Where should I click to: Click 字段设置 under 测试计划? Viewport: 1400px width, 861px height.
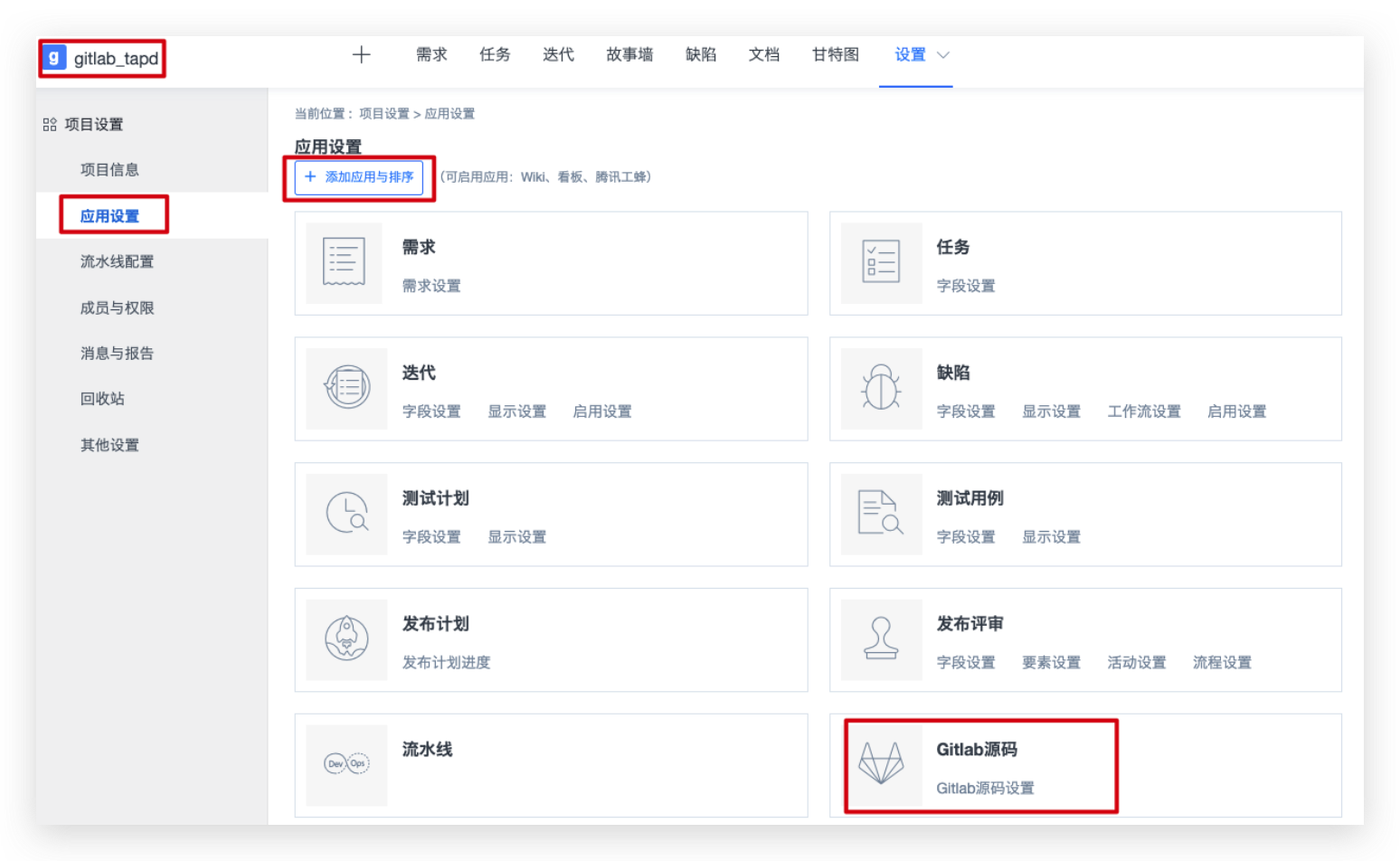pyautogui.click(x=431, y=537)
